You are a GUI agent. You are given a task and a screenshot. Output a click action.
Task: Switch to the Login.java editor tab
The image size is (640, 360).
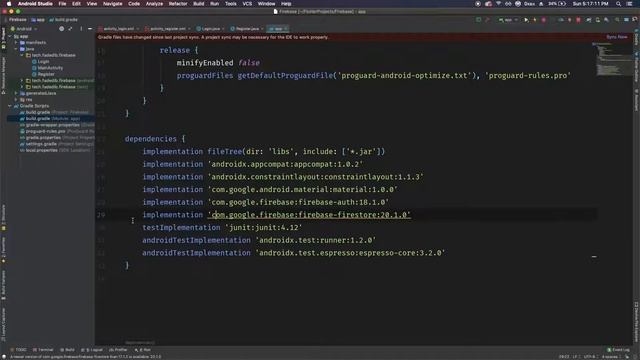click(x=211, y=29)
